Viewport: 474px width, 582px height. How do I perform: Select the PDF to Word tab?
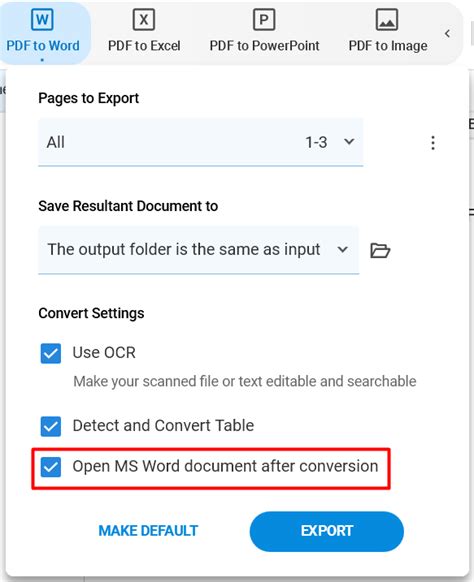pos(43,32)
